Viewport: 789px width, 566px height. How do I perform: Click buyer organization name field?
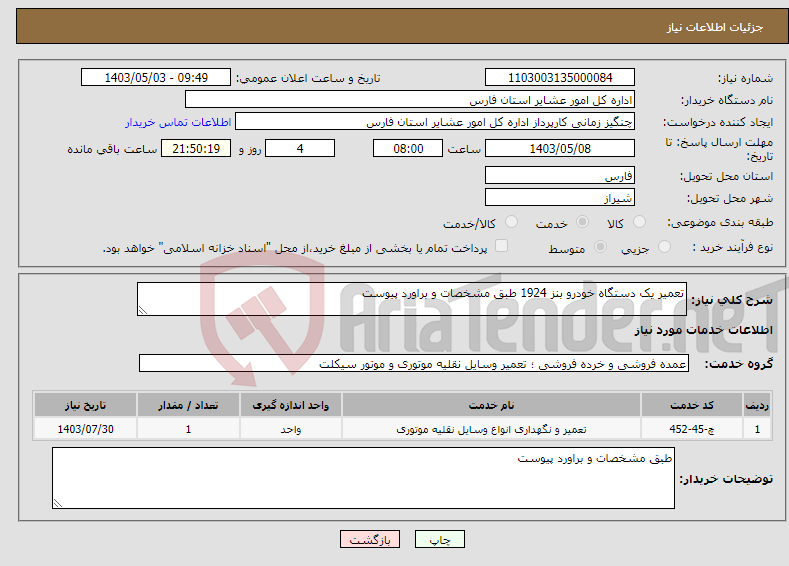coord(410,100)
